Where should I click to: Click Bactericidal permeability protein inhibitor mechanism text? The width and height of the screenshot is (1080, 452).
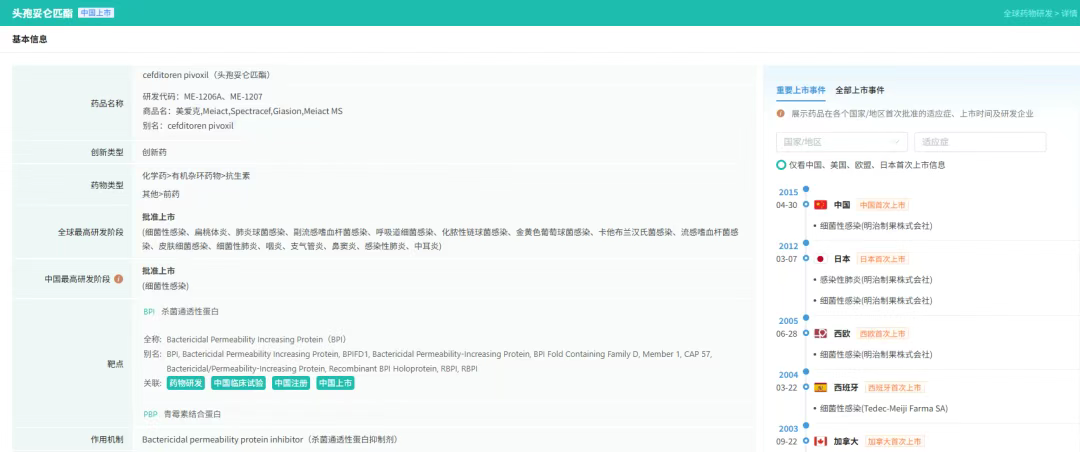point(270,439)
